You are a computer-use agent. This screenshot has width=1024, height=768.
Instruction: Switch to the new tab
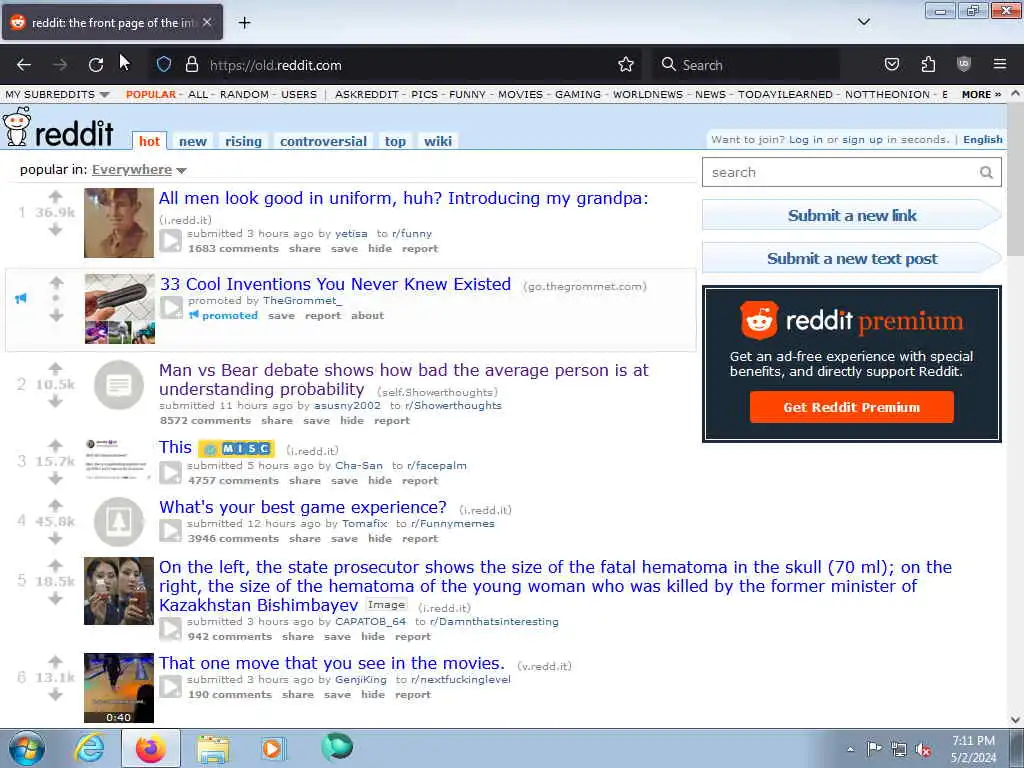pyautogui.click(x=193, y=141)
